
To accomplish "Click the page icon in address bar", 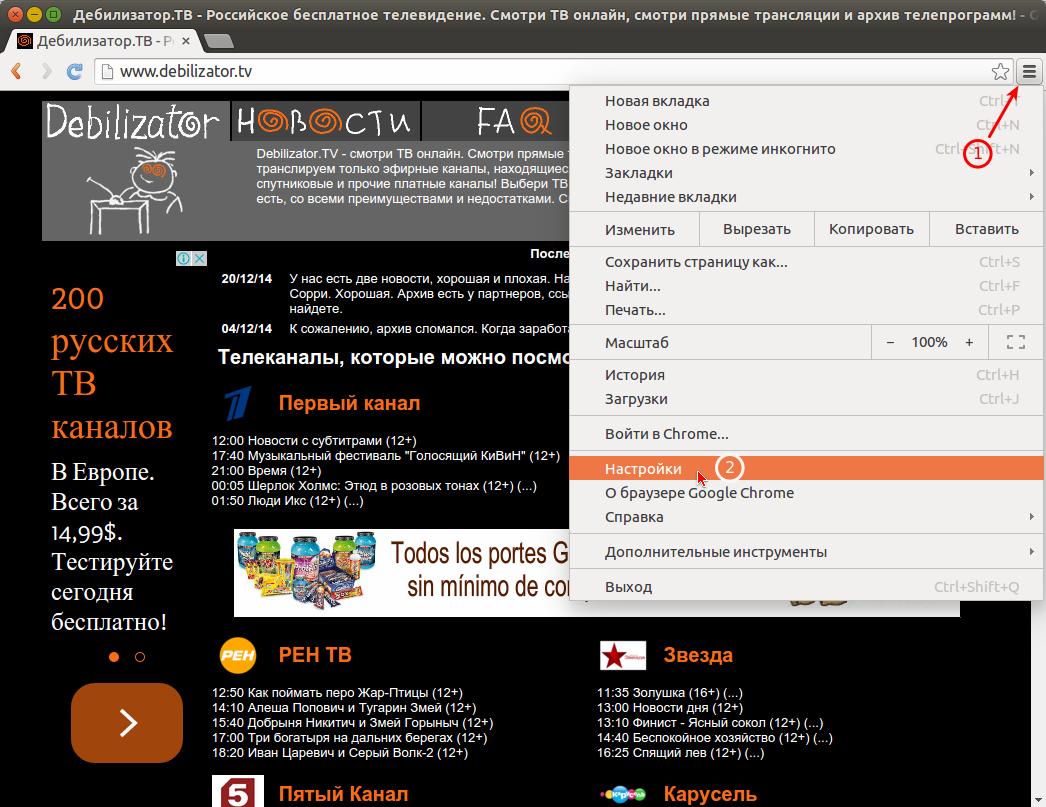I will pos(106,71).
